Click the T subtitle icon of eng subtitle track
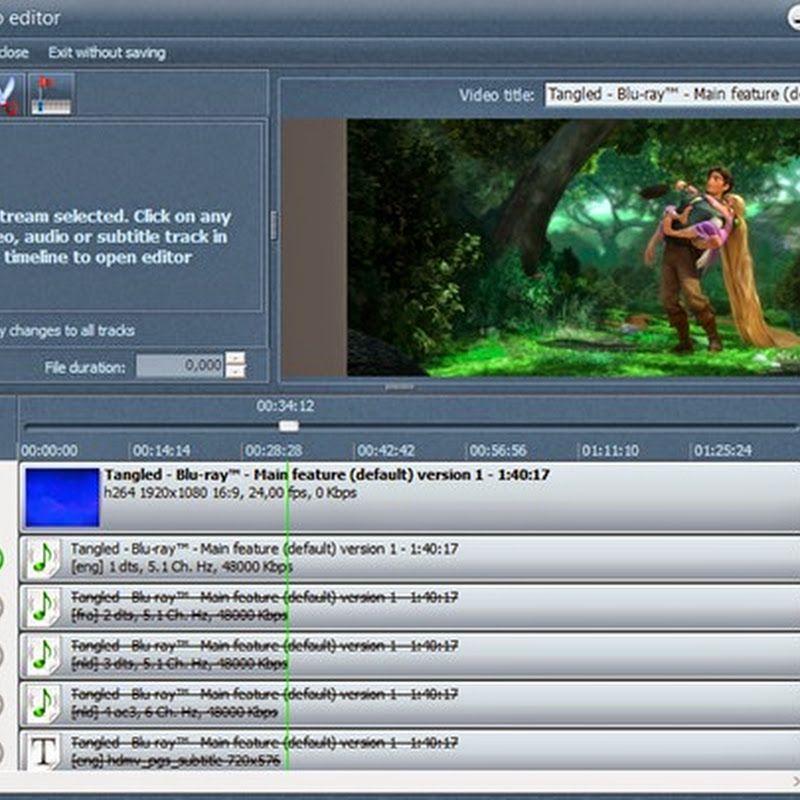Image resolution: width=800 pixels, height=800 pixels. 44,752
